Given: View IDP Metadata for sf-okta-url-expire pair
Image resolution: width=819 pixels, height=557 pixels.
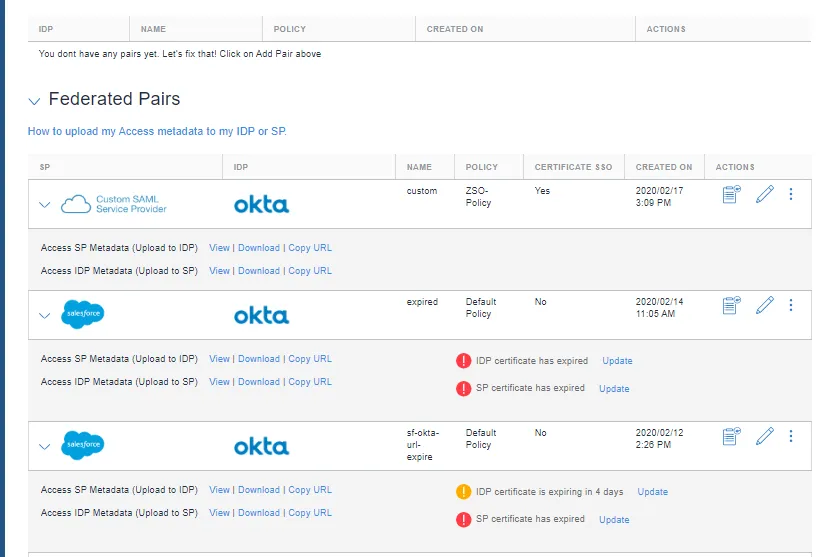Looking at the screenshot, I should (219, 513).
